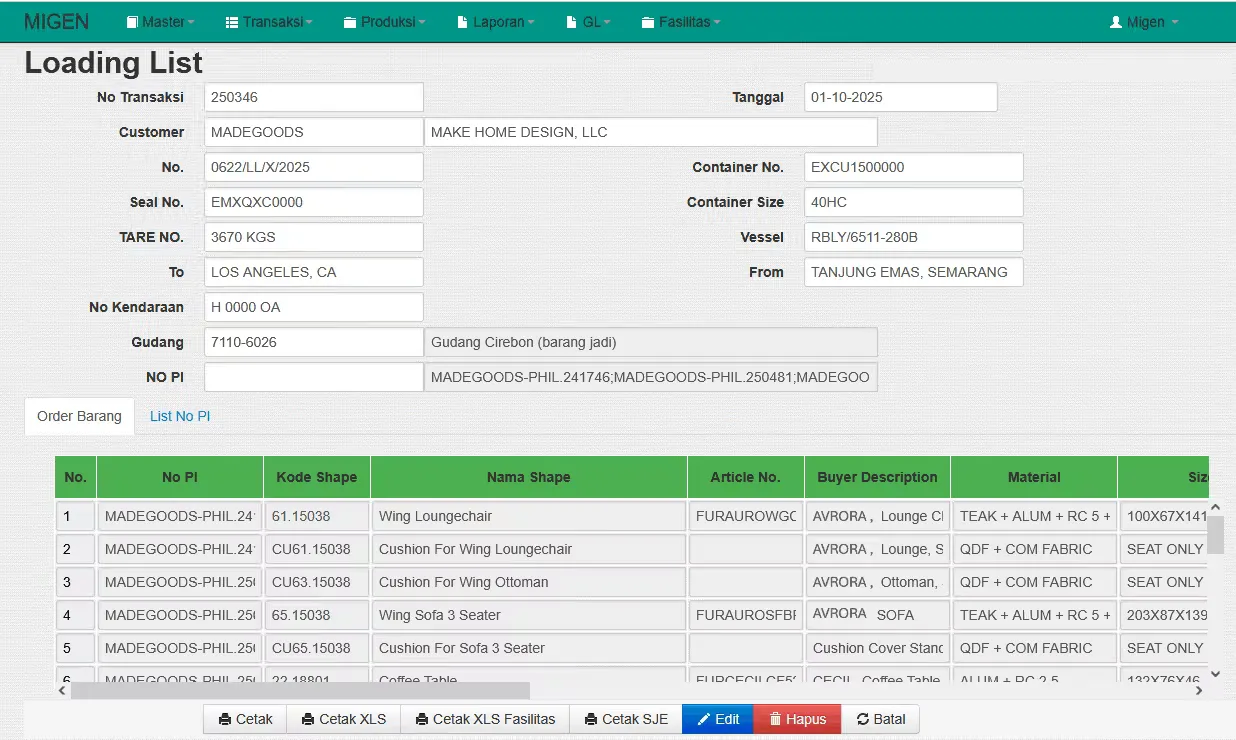Click the Article No. column header
The height and width of the screenshot is (740, 1236).
point(746,477)
